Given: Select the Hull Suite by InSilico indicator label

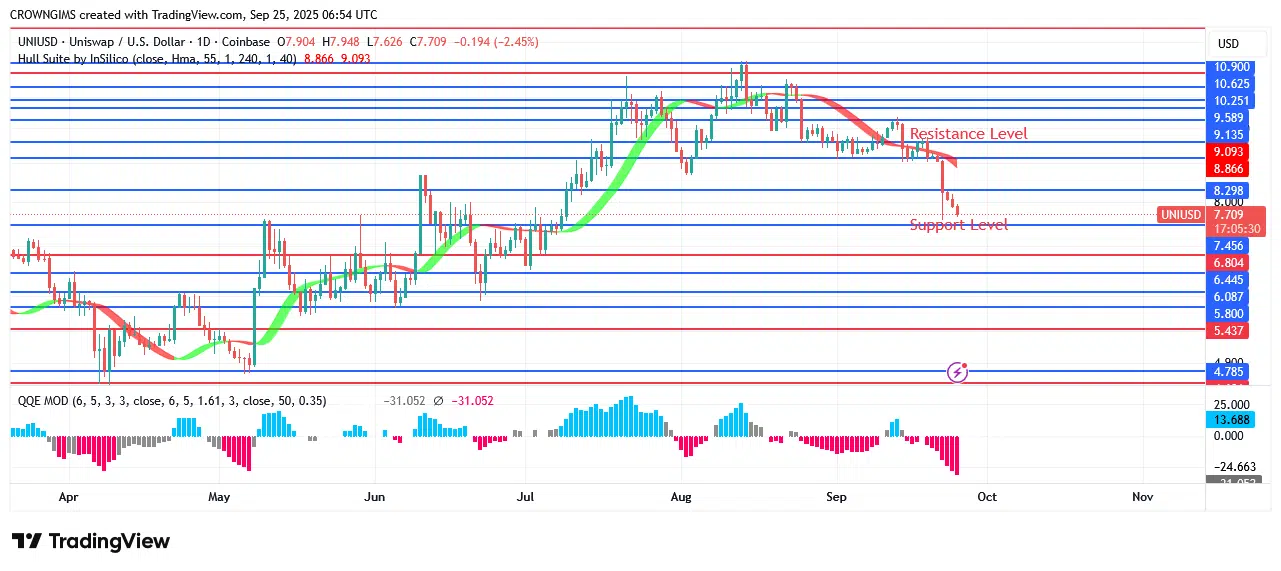Looking at the screenshot, I should pos(157,59).
